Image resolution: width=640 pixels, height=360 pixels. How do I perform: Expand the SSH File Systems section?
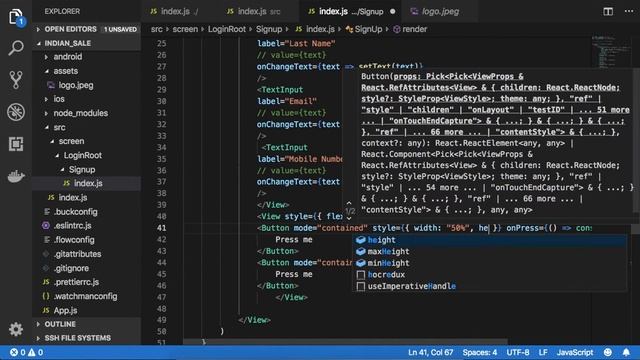click(x=87, y=338)
